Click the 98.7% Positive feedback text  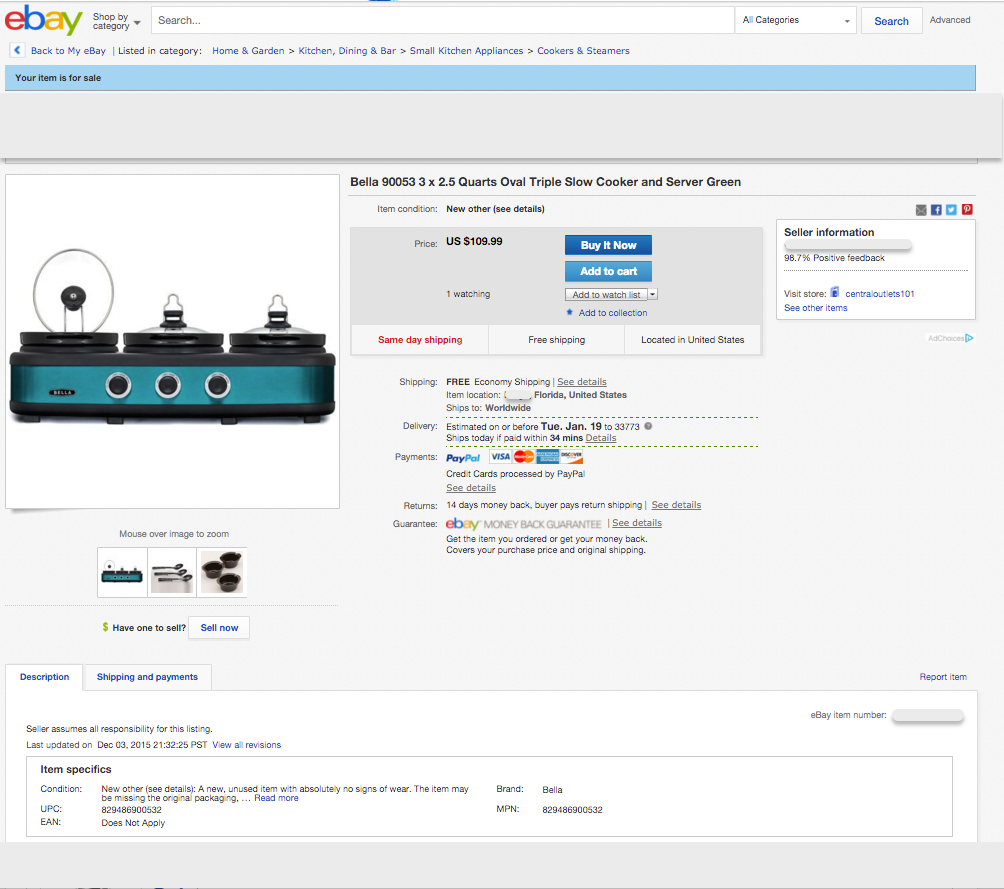(834, 258)
